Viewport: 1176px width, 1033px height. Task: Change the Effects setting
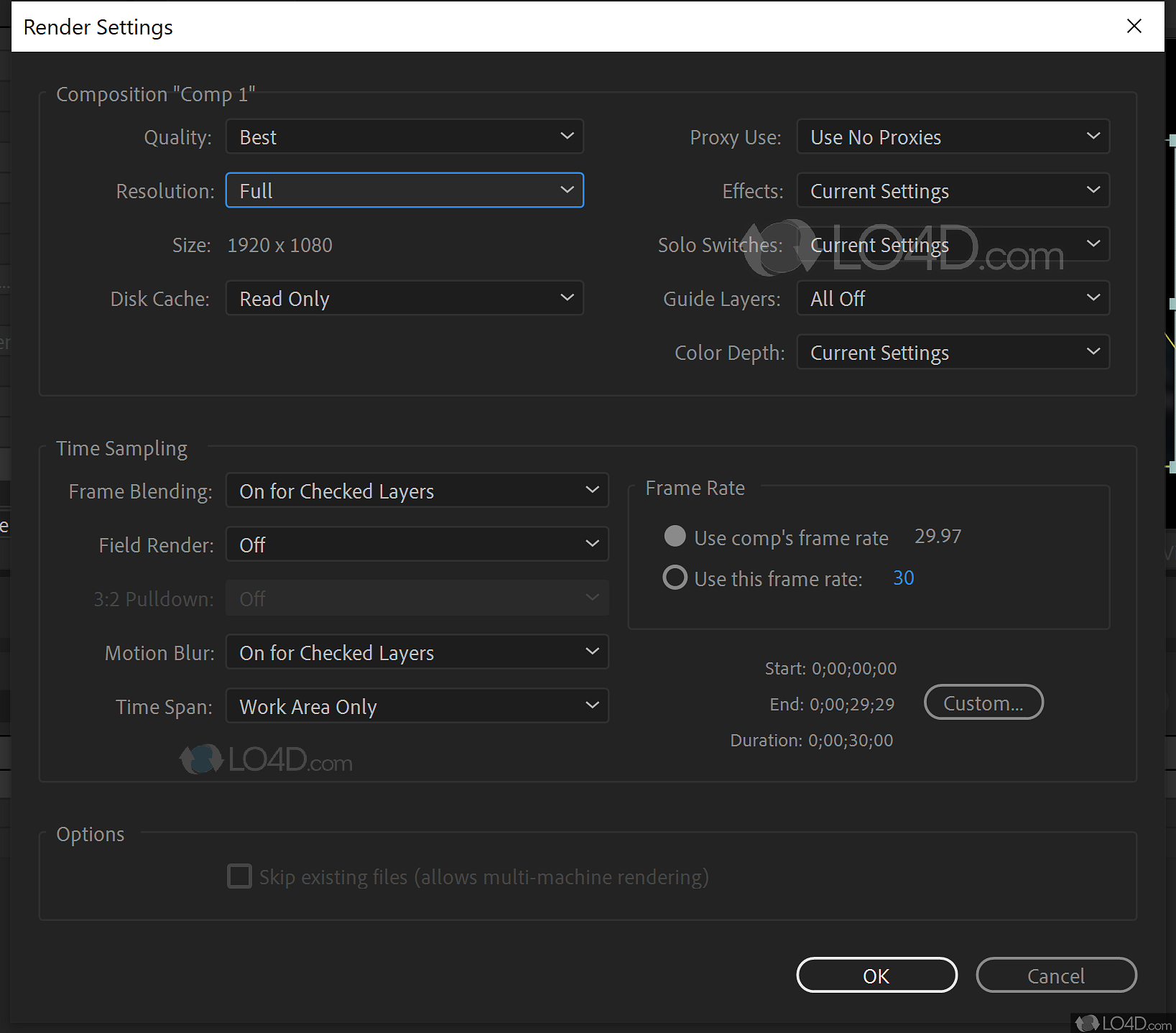952,190
